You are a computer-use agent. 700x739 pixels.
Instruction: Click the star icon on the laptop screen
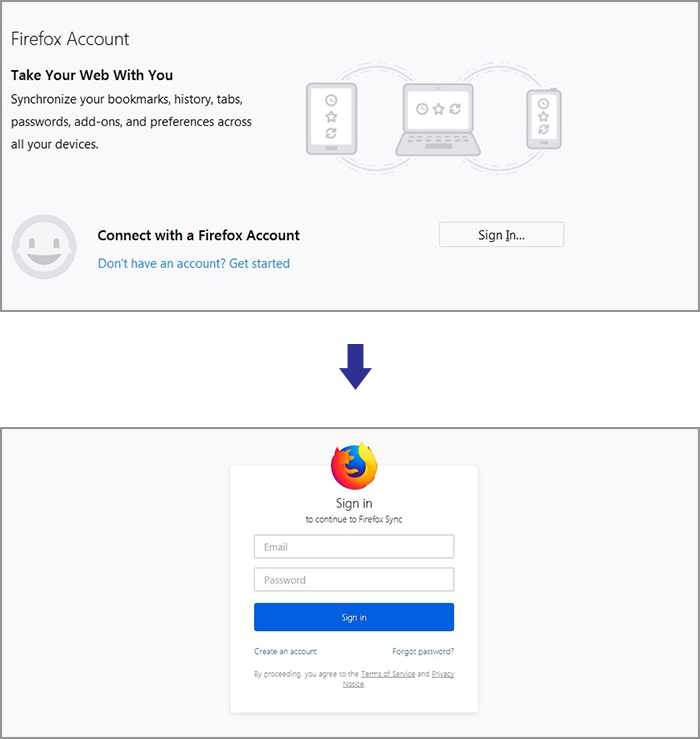438,109
